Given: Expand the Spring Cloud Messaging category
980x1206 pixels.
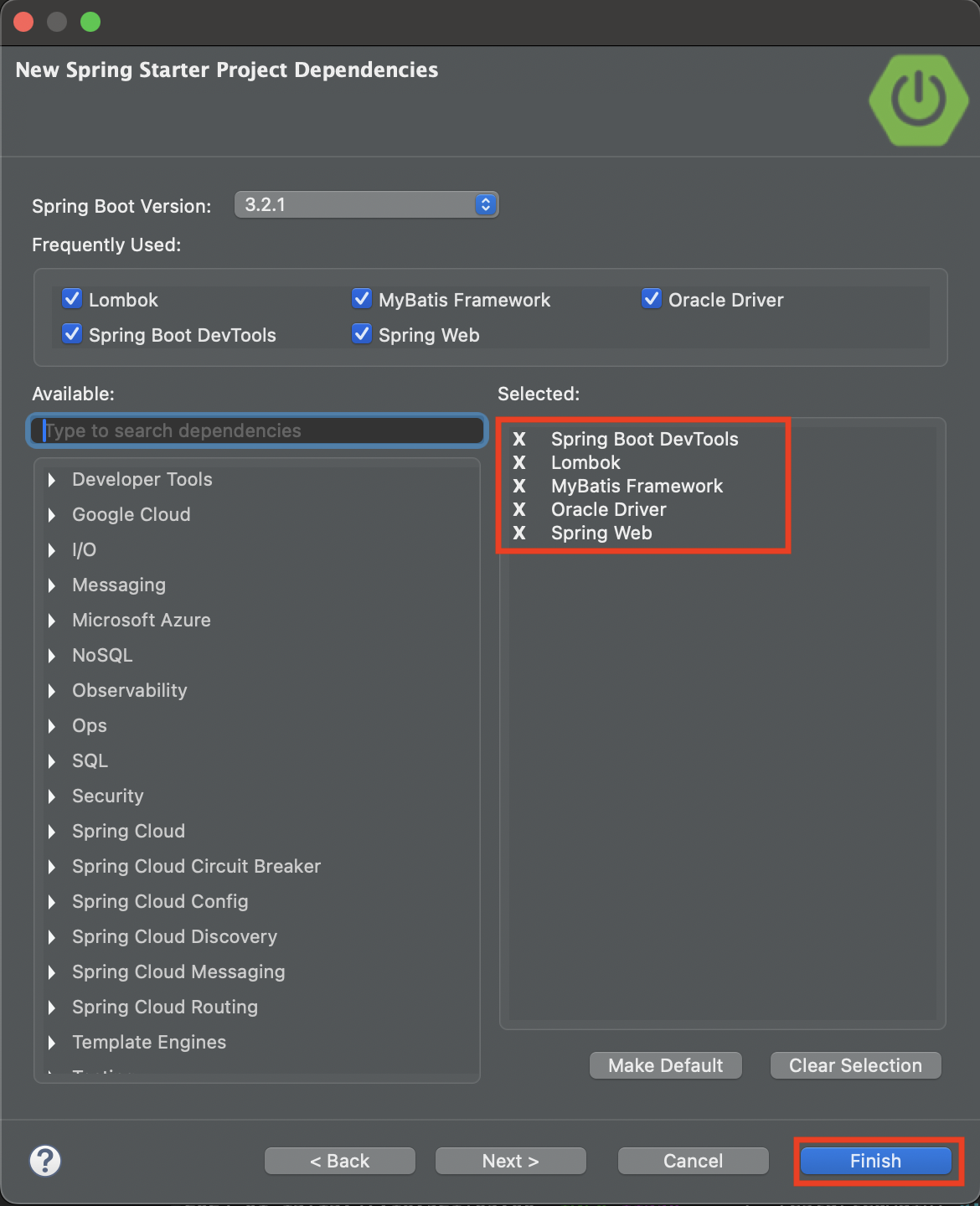Looking at the screenshot, I should point(52,972).
